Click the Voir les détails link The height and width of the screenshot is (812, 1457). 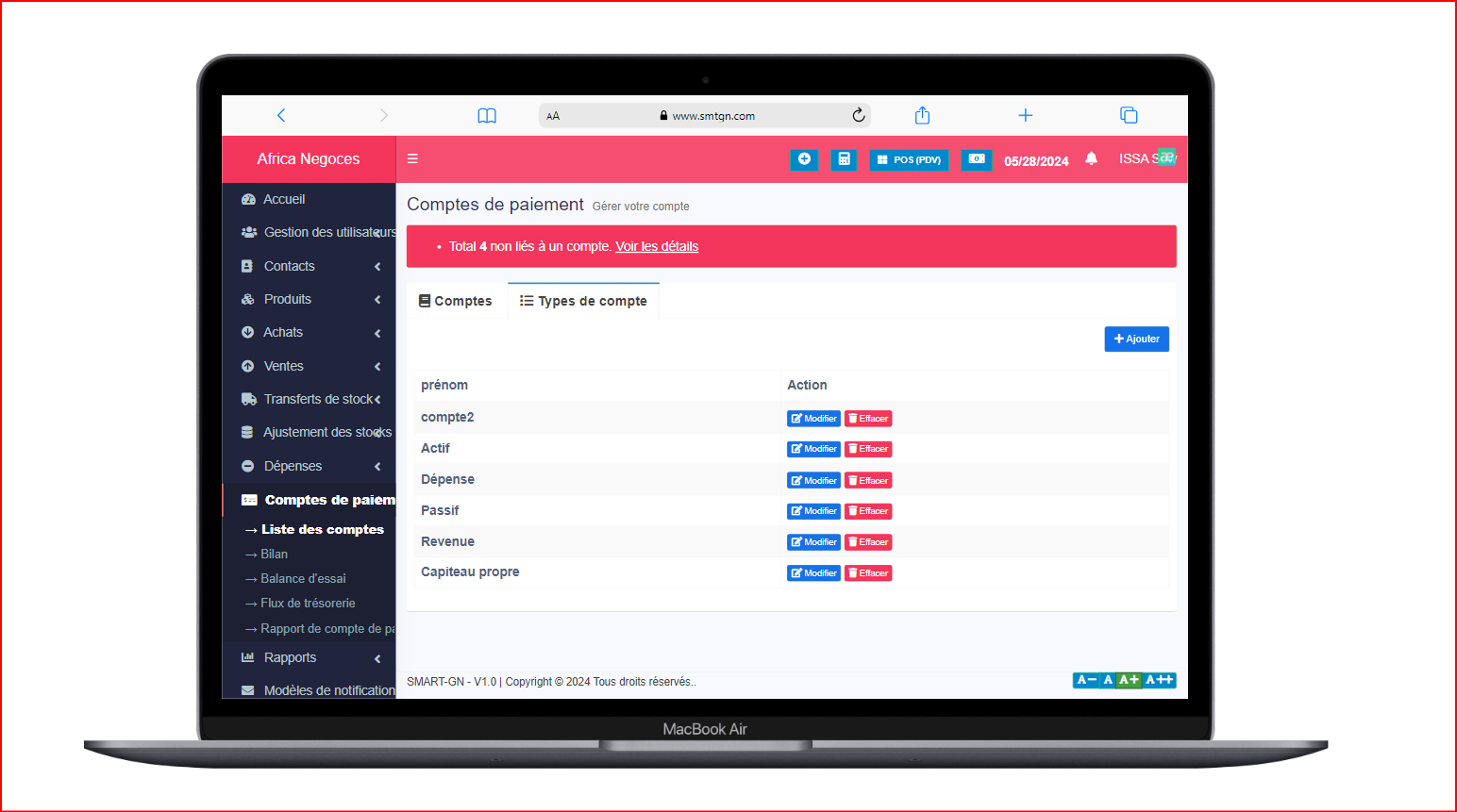[657, 247]
